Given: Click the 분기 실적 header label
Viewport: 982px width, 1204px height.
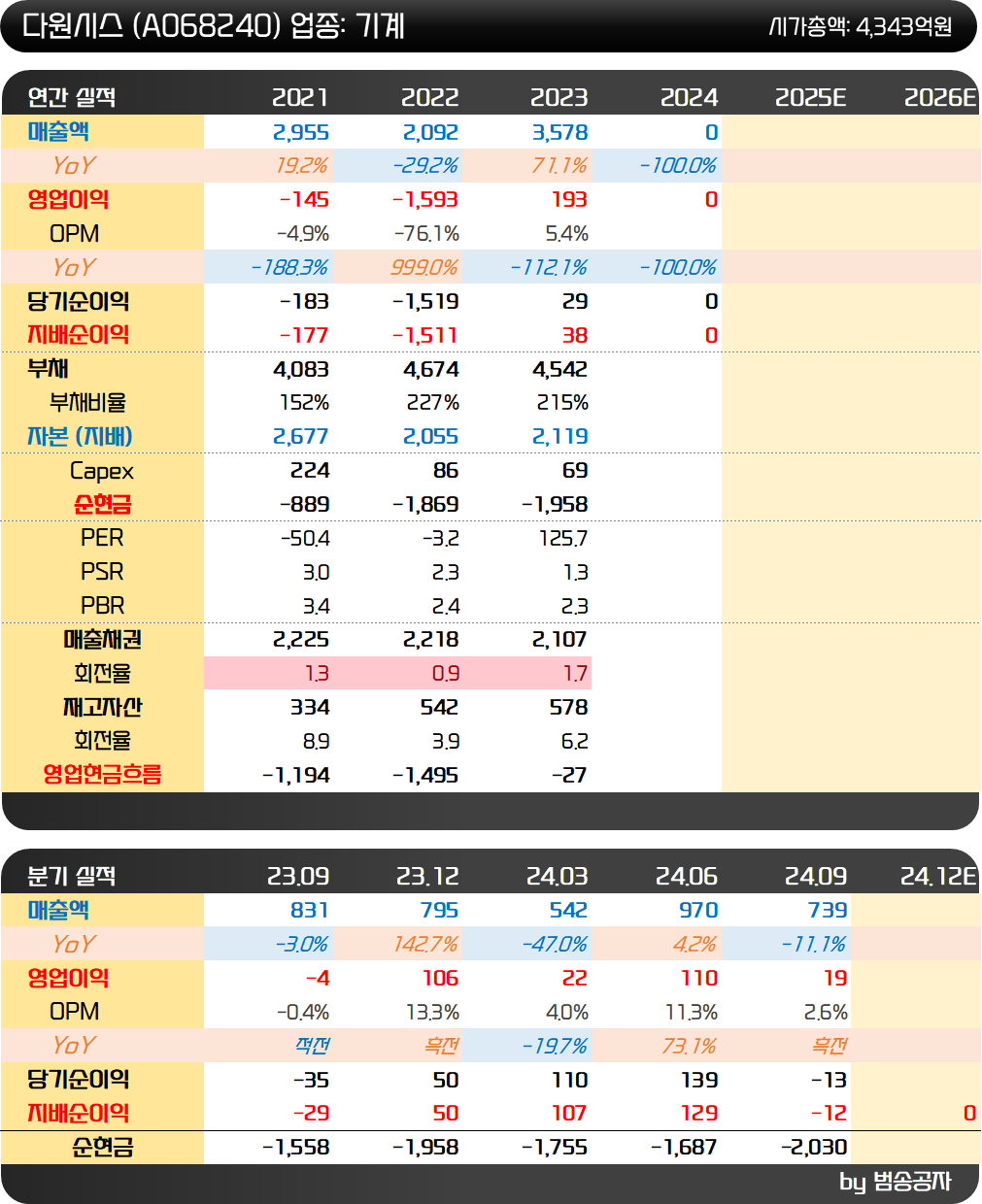Looking at the screenshot, I should tap(72, 876).
